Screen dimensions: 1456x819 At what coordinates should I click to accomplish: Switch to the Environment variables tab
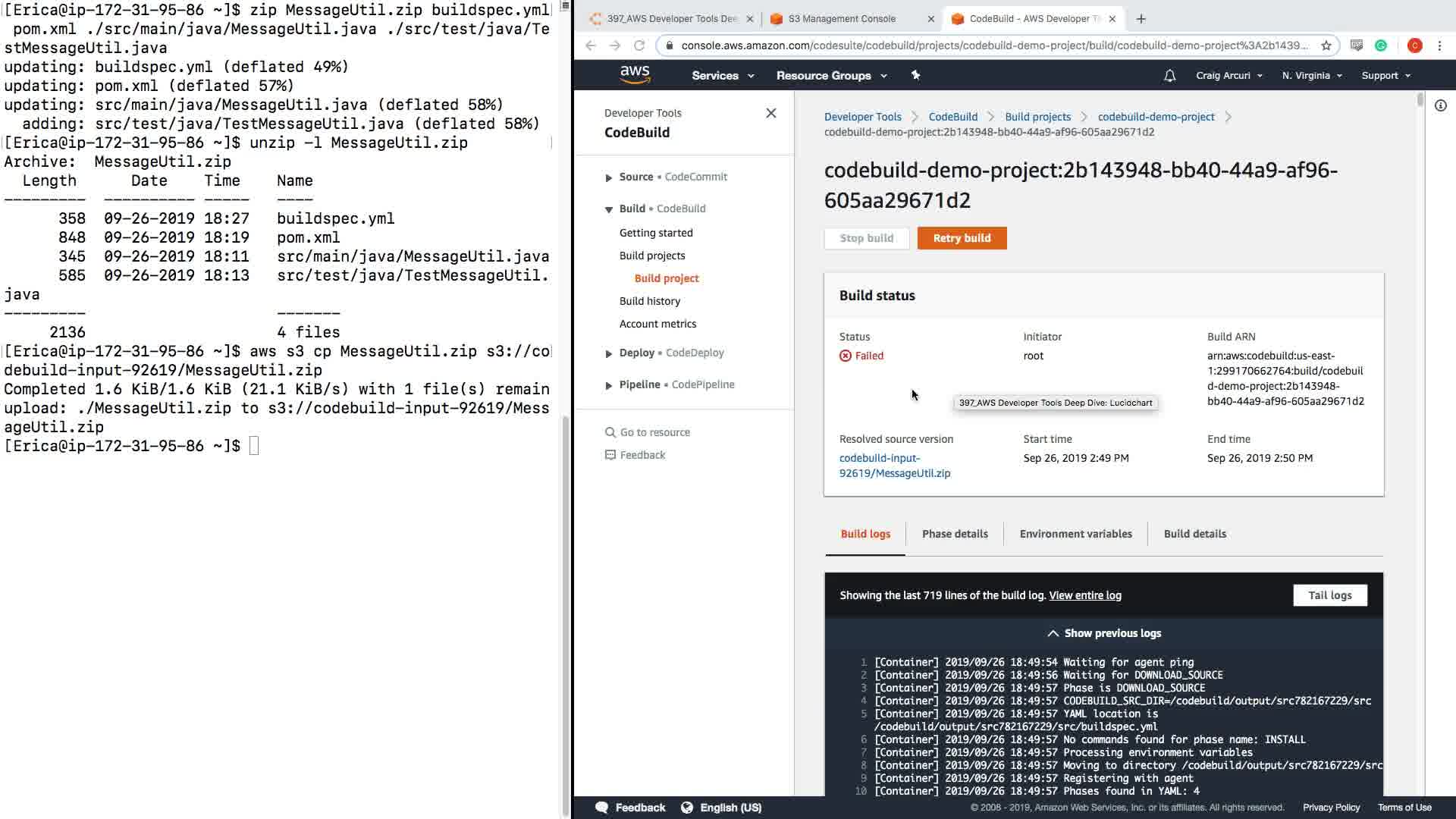1075,534
